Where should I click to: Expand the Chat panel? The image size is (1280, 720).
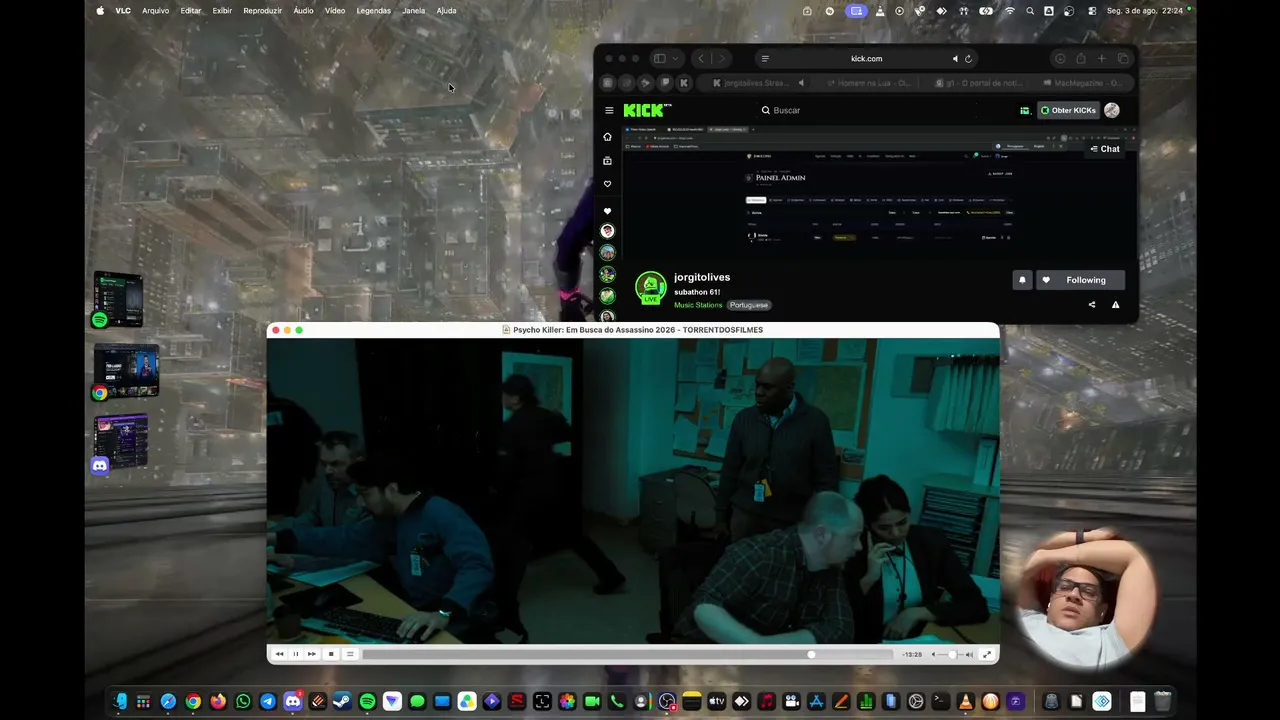[x=1105, y=149]
